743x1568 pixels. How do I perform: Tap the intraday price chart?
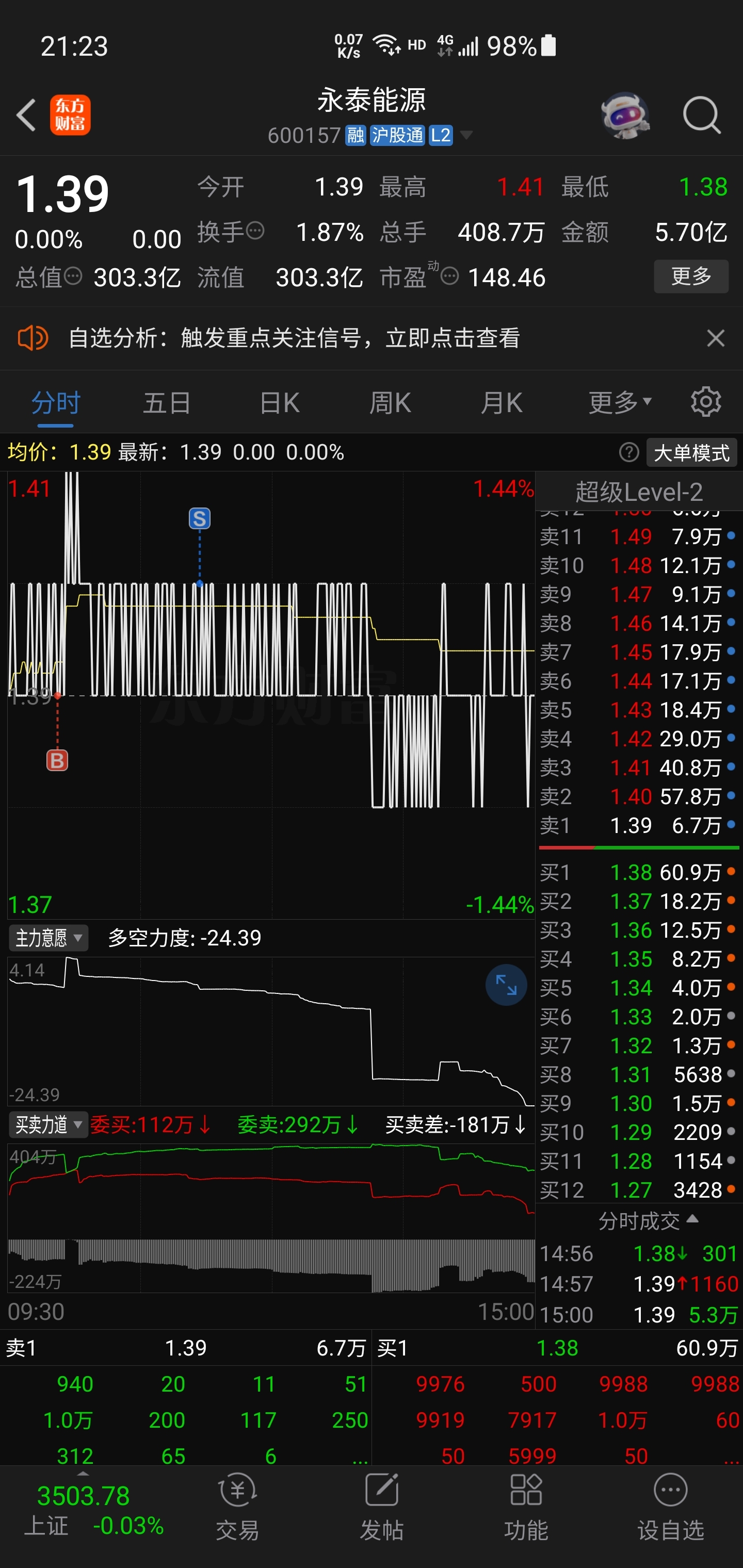point(271,695)
